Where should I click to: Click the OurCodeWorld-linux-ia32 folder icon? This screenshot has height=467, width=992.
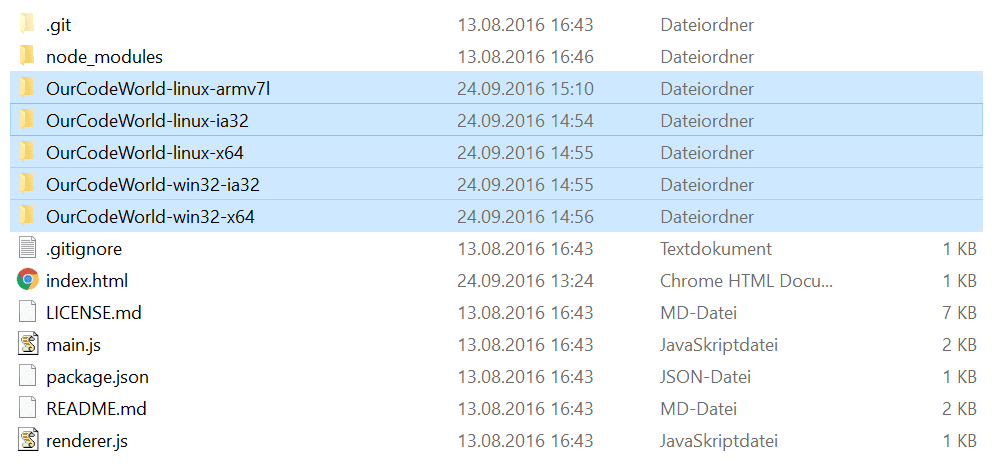(x=27, y=120)
